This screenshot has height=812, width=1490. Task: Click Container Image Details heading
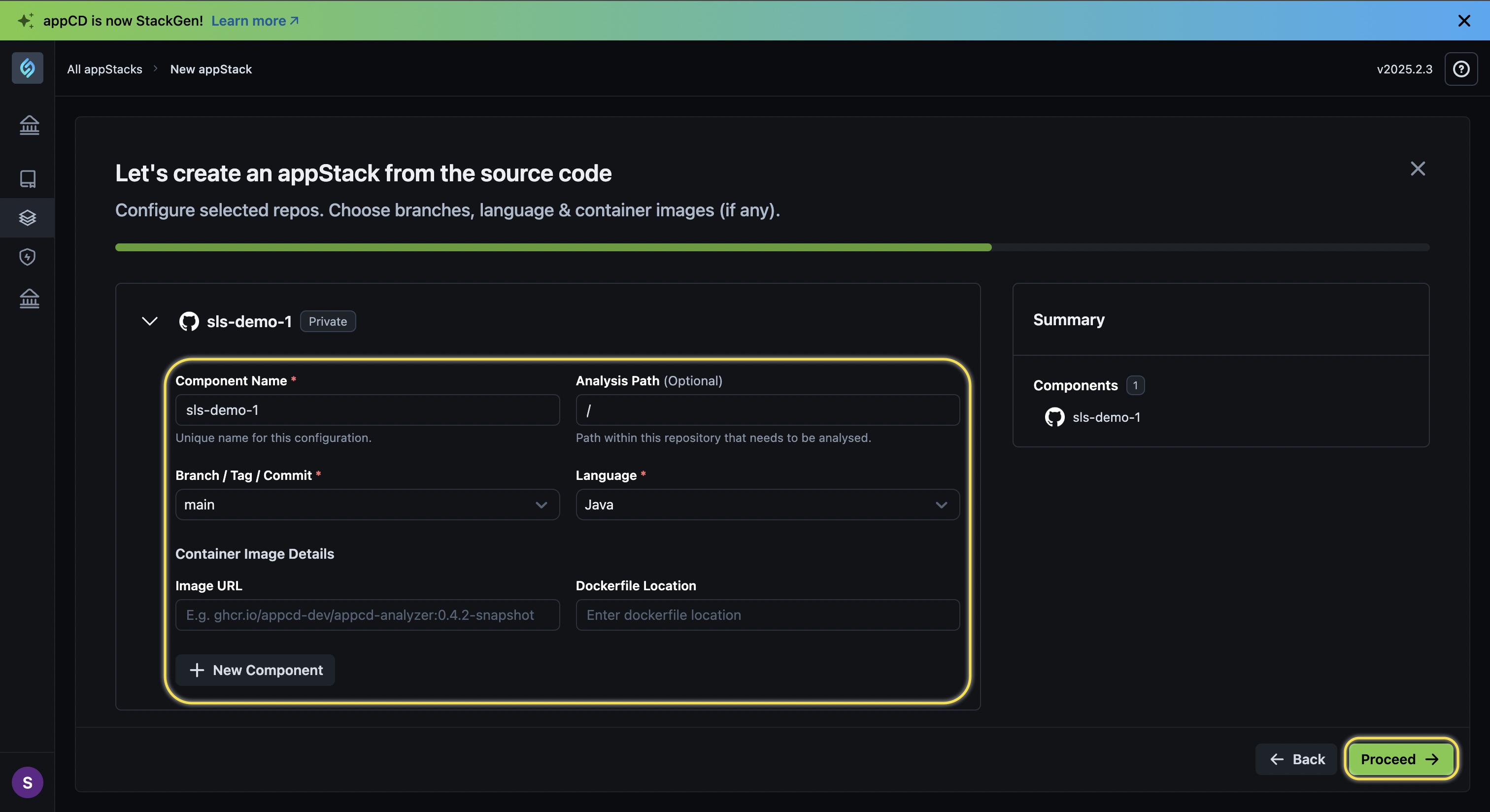255,553
